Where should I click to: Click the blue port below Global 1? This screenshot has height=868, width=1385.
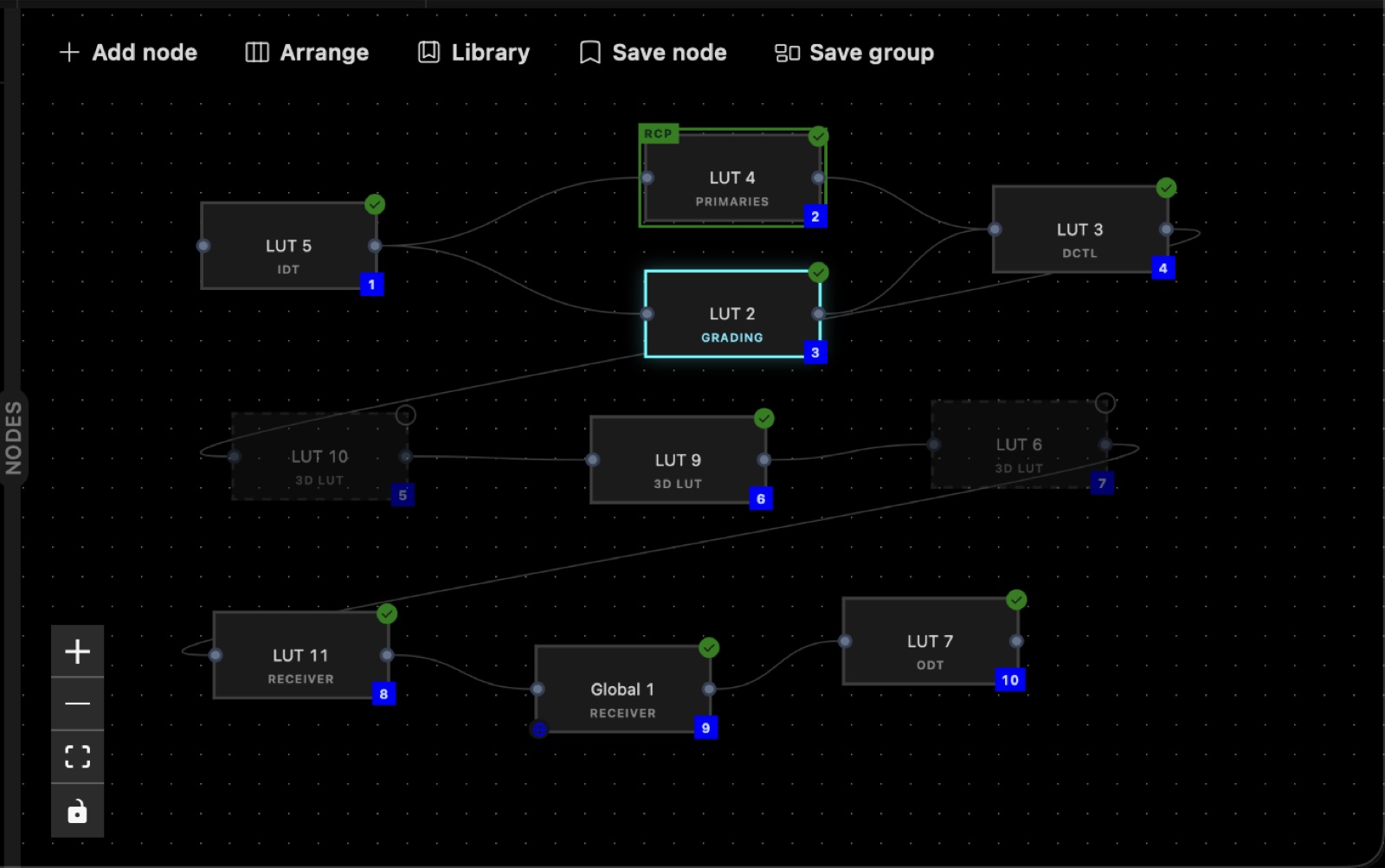(539, 730)
